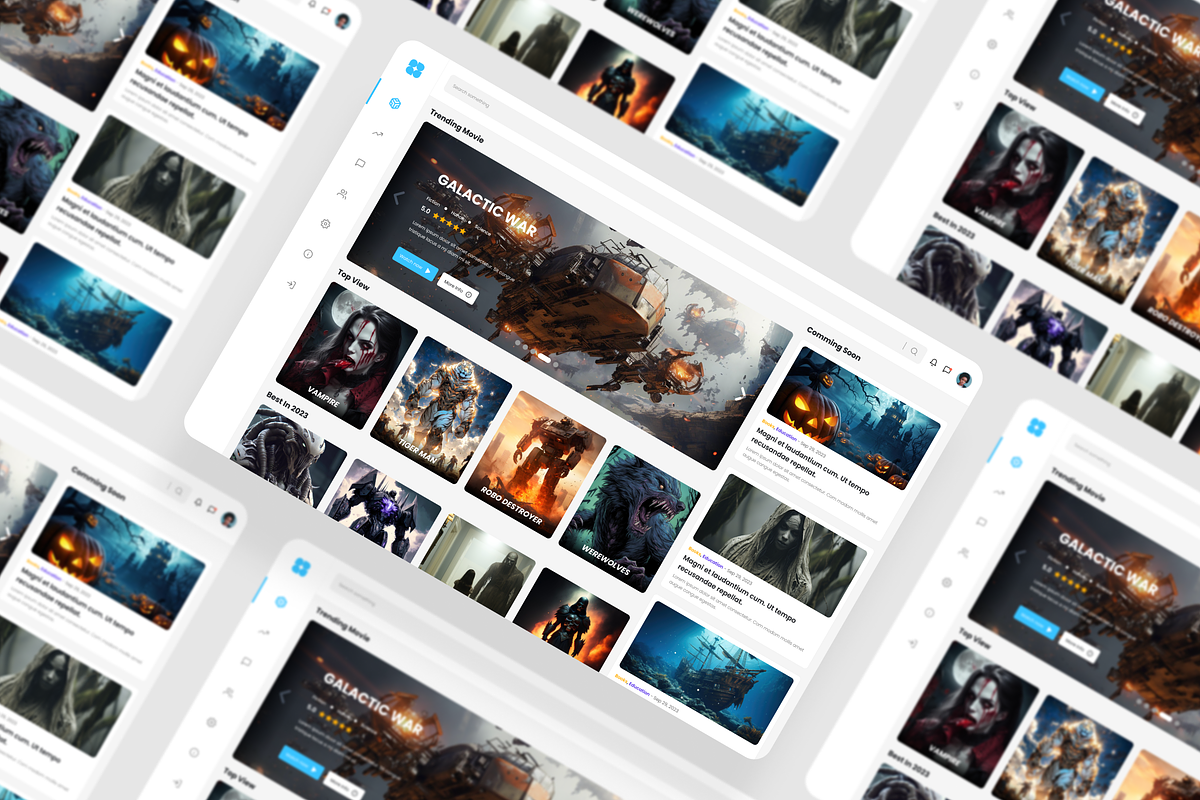Viewport: 1200px width, 800px height.
Task: Open the trending line-chart icon in center sidebar
Action: [378, 133]
